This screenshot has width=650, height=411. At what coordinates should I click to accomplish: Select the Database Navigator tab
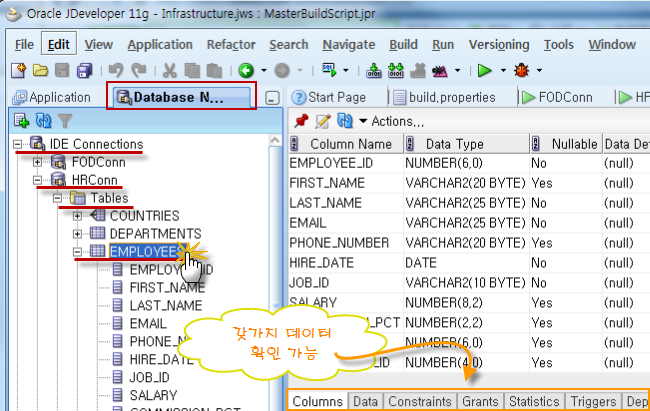pyautogui.click(x=181, y=97)
